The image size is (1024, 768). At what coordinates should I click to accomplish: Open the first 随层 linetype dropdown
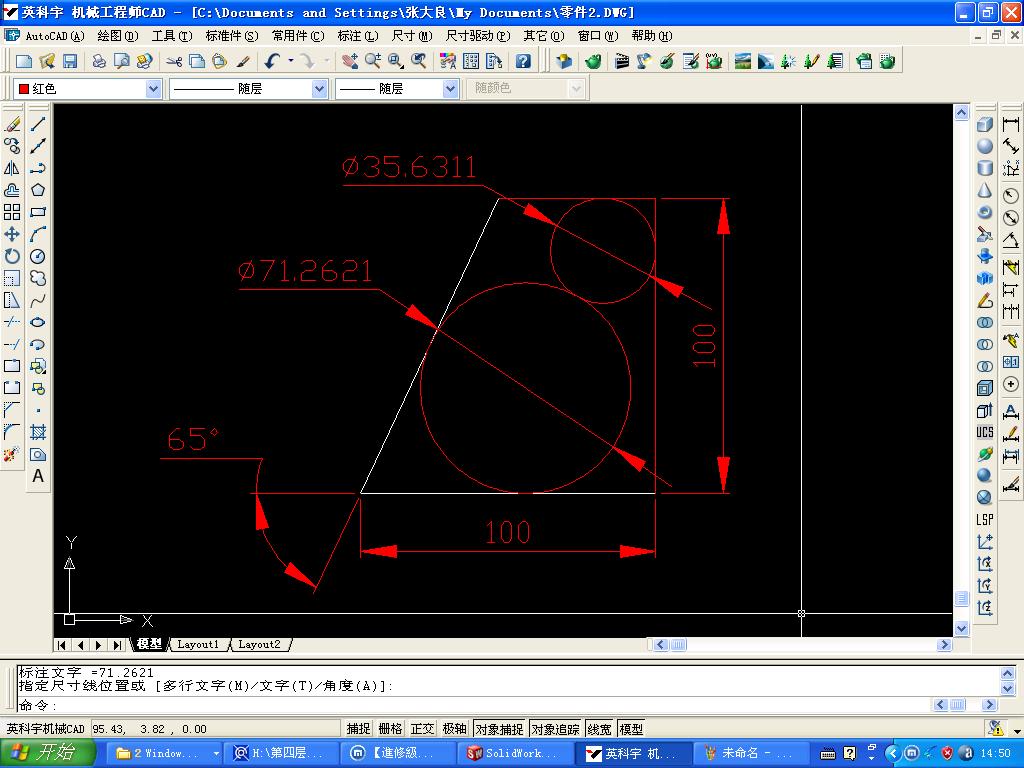pyautogui.click(x=319, y=88)
